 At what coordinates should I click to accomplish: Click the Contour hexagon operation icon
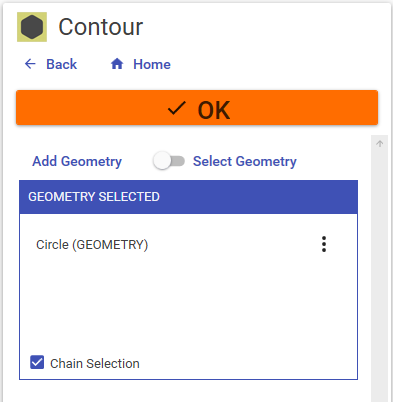[x=32, y=27]
